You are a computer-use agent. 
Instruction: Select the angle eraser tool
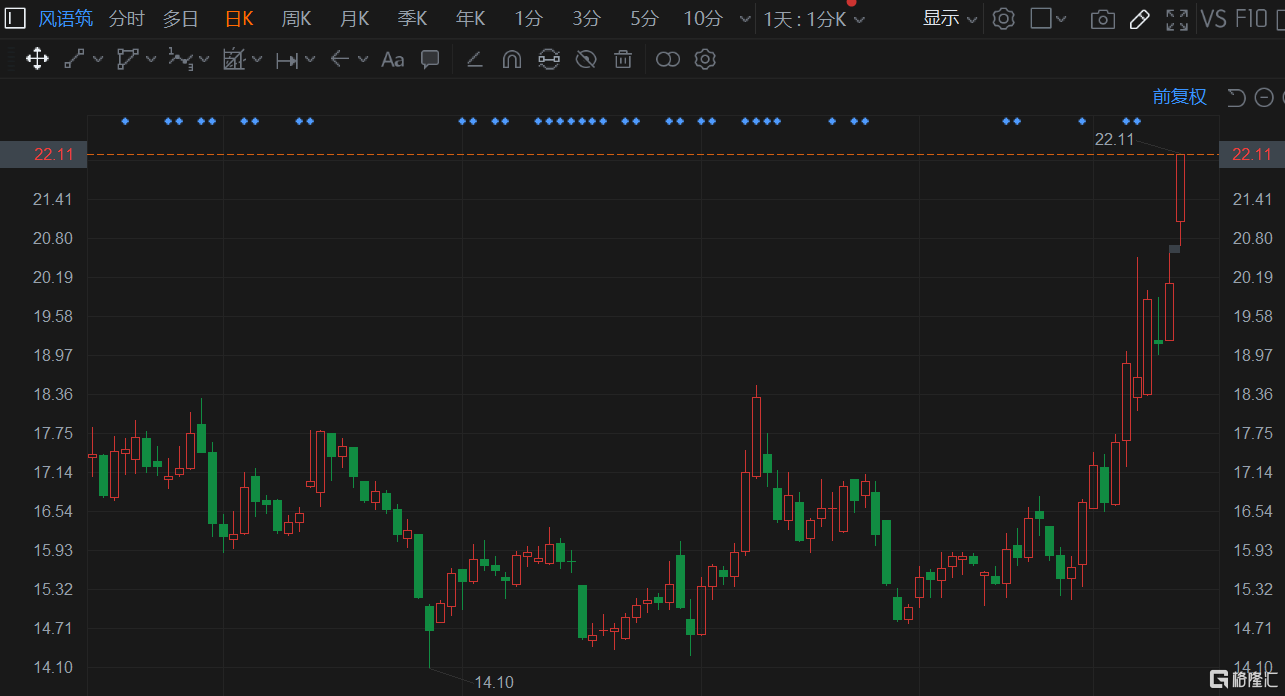[x=475, y=60]
